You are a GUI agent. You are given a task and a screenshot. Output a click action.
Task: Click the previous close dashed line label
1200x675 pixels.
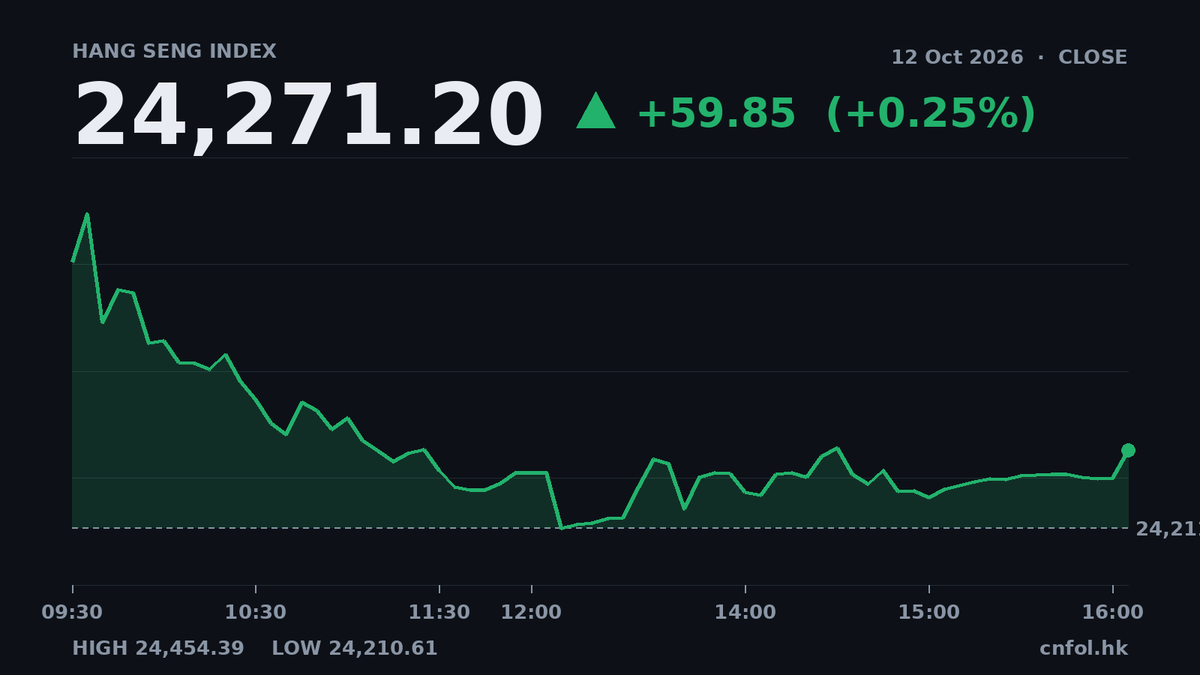(1167, 529)
